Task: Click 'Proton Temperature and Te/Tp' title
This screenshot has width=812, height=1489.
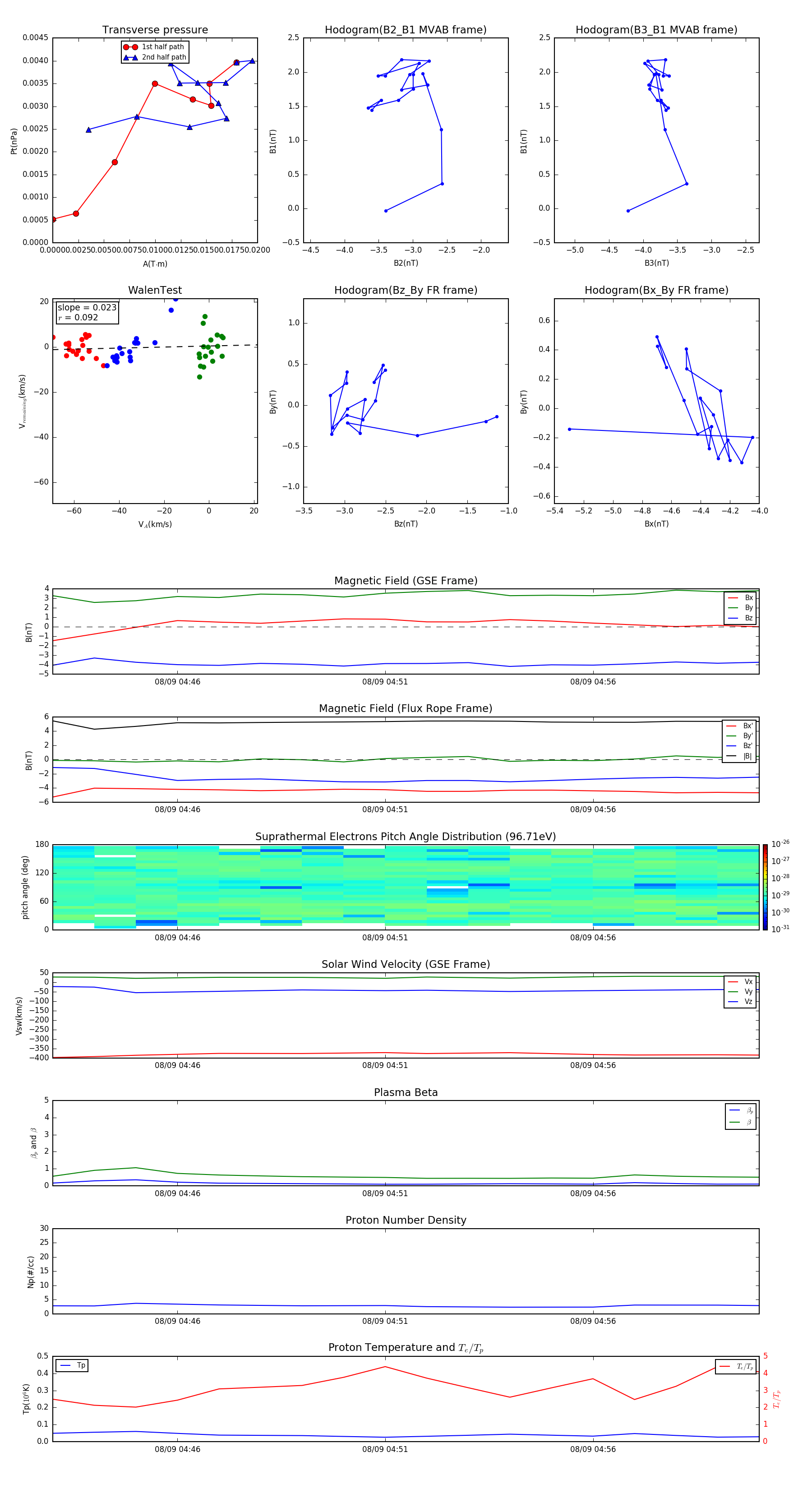Action: tap(406, 1348)
